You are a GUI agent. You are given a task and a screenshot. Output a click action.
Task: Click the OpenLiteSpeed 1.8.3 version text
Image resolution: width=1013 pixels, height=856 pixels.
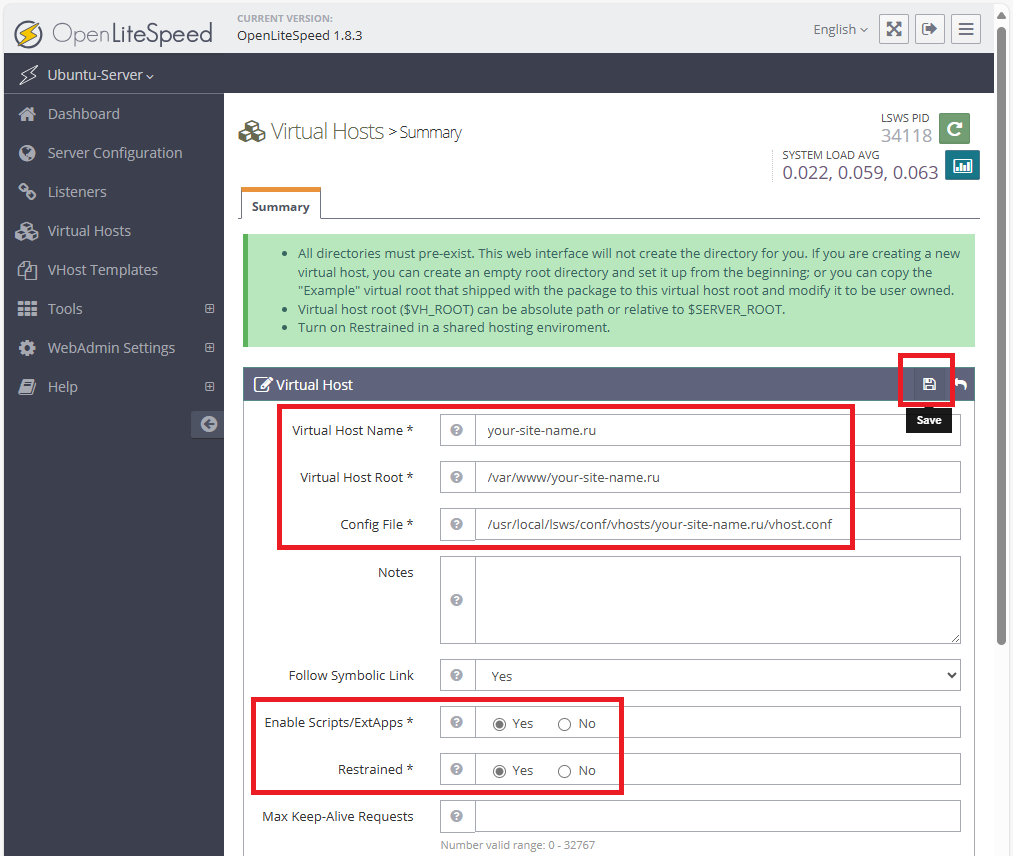300,36
